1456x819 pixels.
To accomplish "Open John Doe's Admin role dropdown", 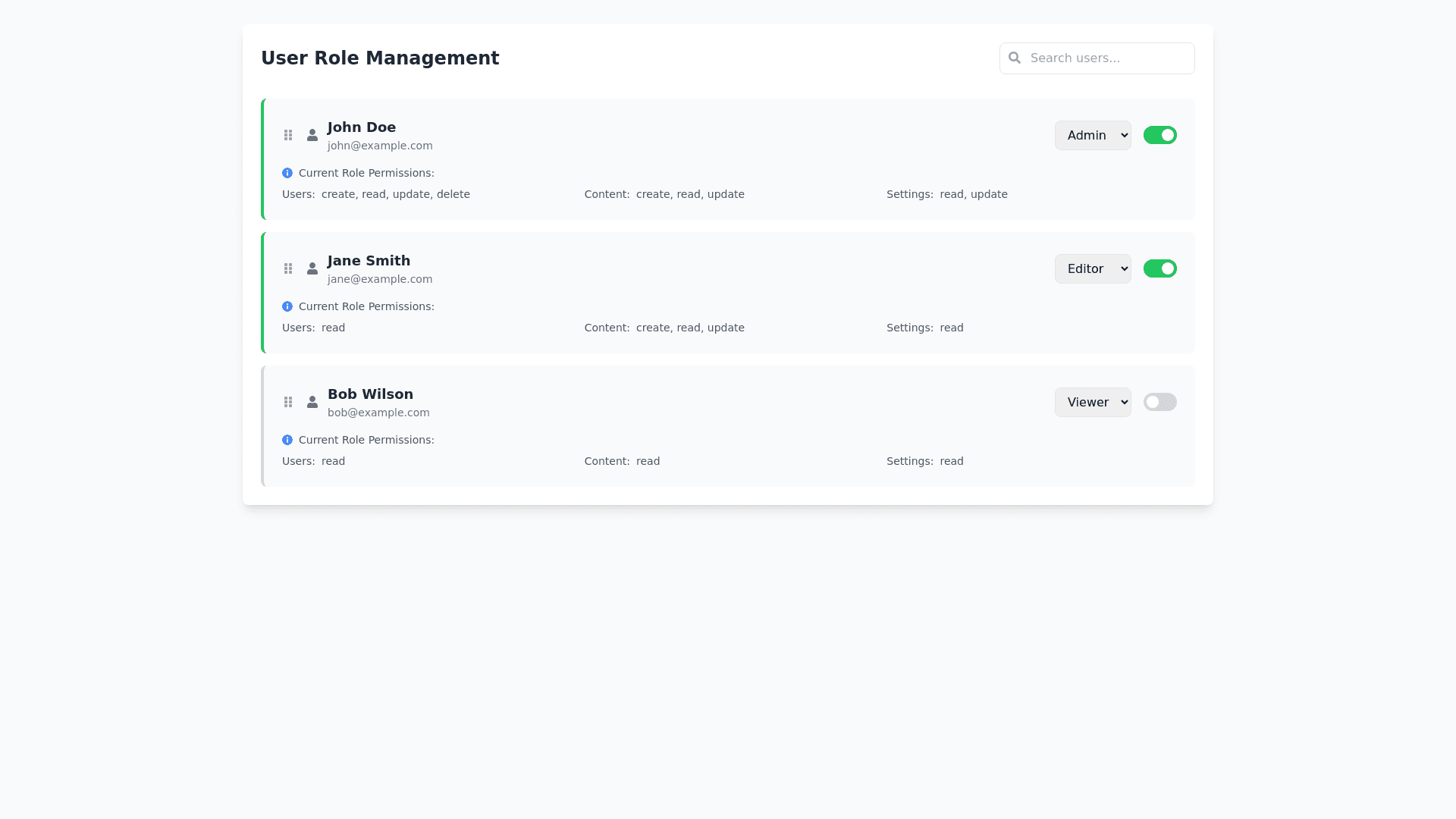I will pos(1092,135).
